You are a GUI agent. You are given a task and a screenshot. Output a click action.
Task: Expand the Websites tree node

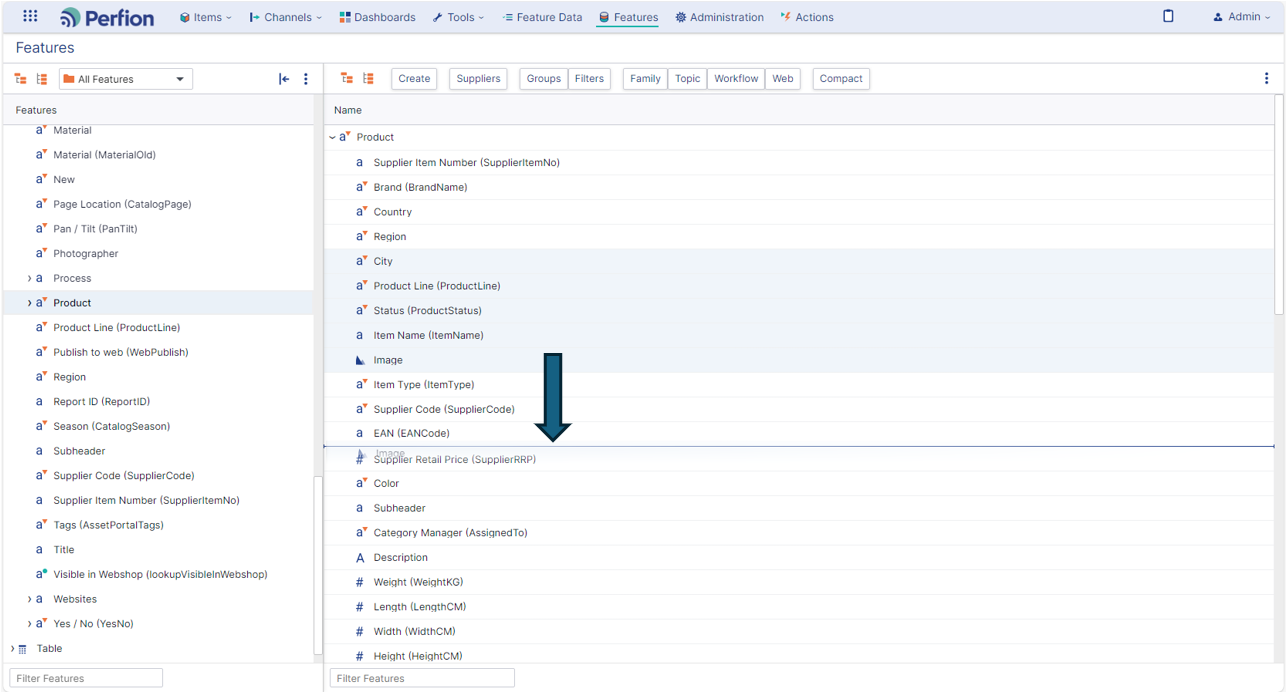[x=29, y=599]
